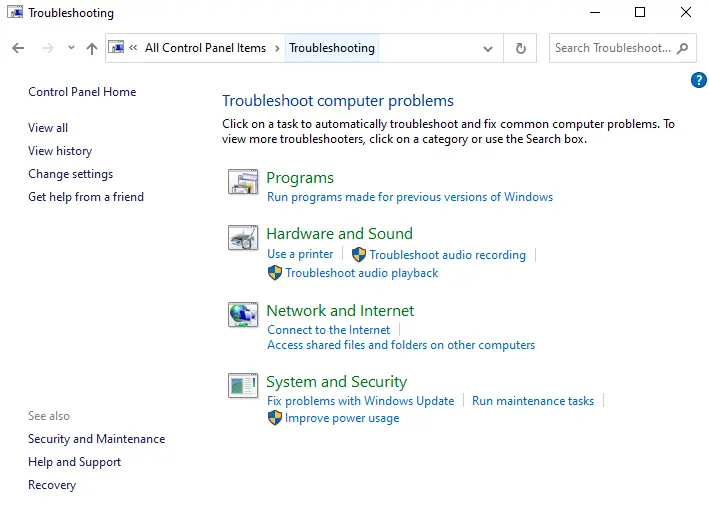The image size is (709, 510).
Task: Go up one level with the up arrow
Action: coord(92,48)
